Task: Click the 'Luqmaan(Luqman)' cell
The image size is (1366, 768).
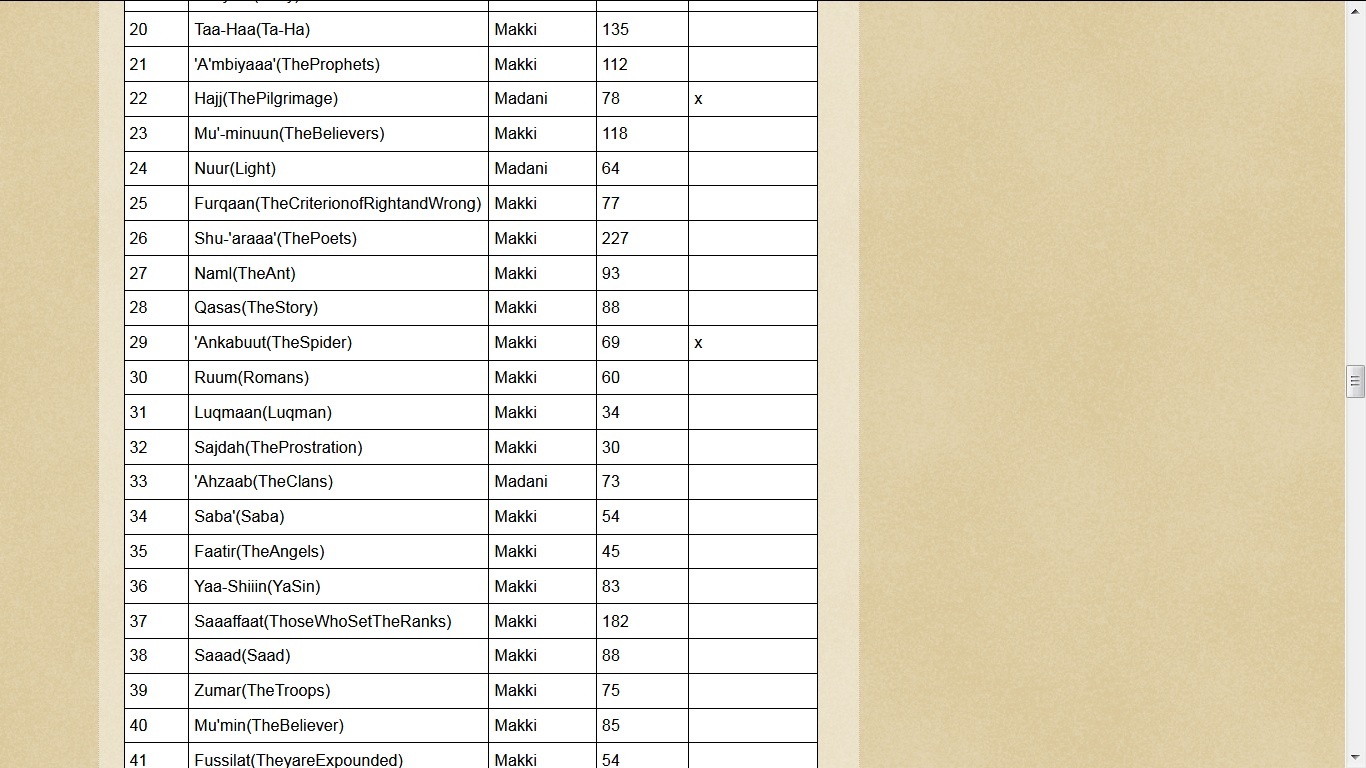Action: [338, 412]
